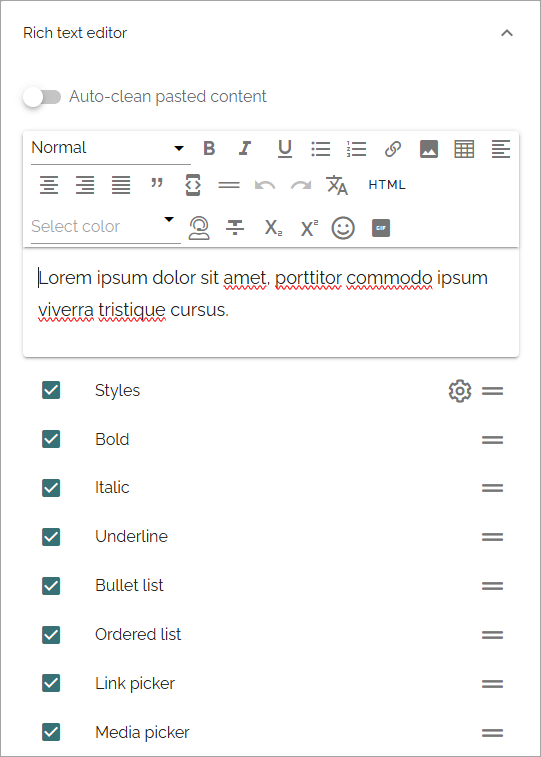541x757 pixels.
Task: Insert horizontal rule from toolbar
Action: 229,185
